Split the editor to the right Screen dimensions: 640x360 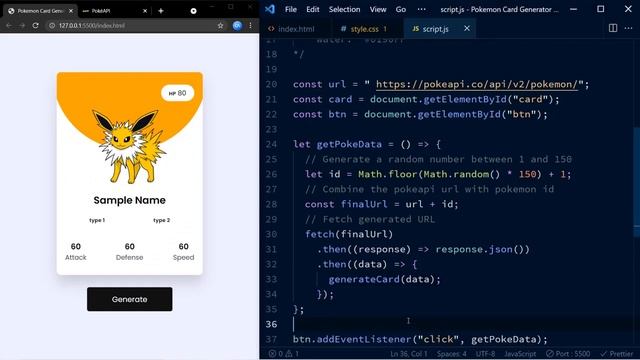tap(613, 28)
